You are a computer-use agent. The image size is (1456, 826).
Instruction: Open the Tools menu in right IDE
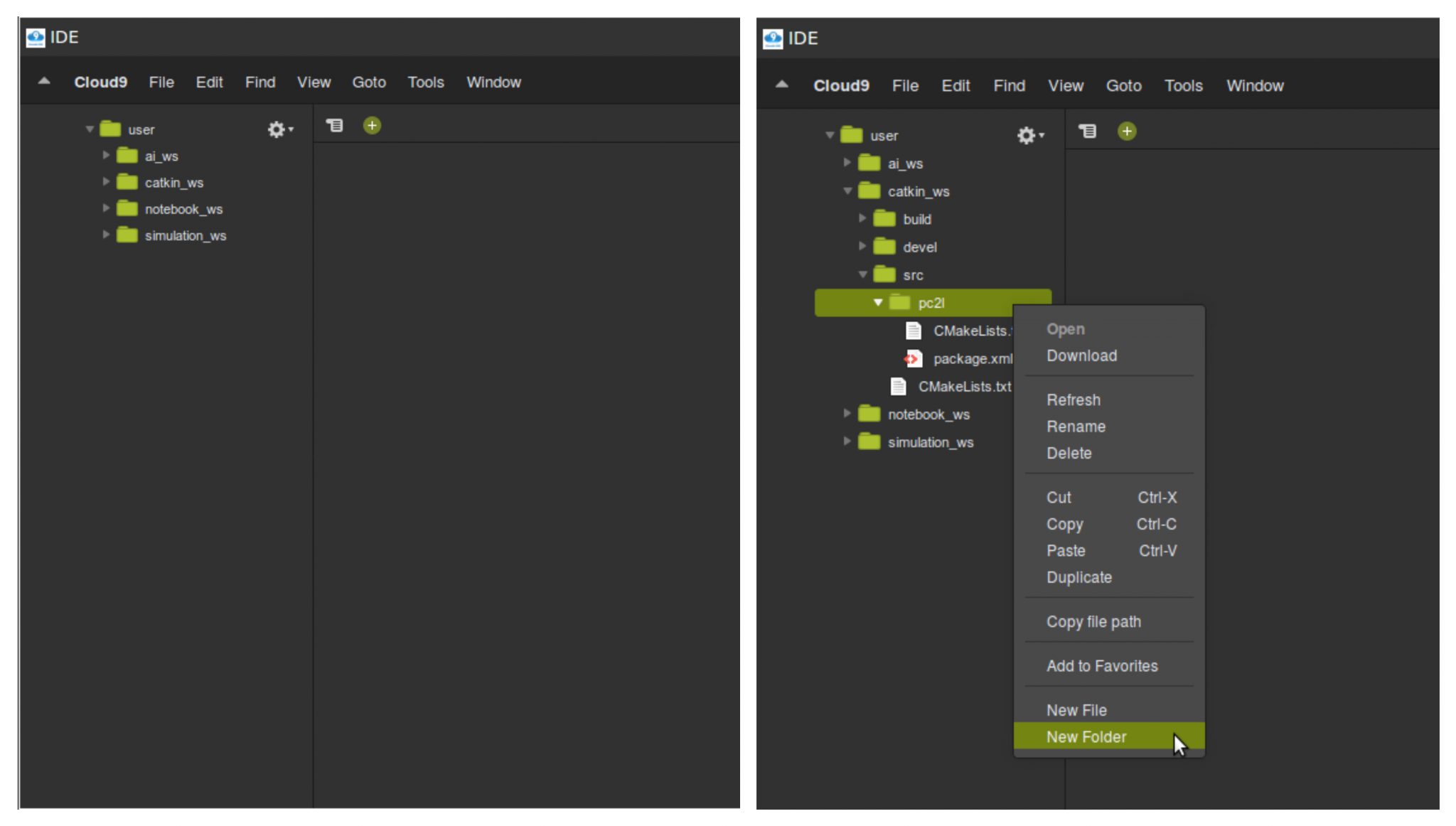point(1183,86)
